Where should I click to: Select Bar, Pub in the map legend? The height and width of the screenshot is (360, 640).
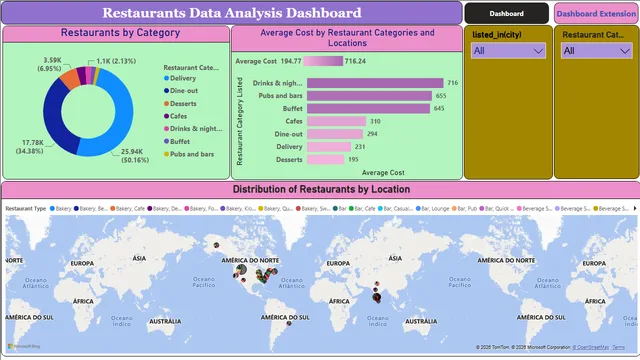coord(464,208)
